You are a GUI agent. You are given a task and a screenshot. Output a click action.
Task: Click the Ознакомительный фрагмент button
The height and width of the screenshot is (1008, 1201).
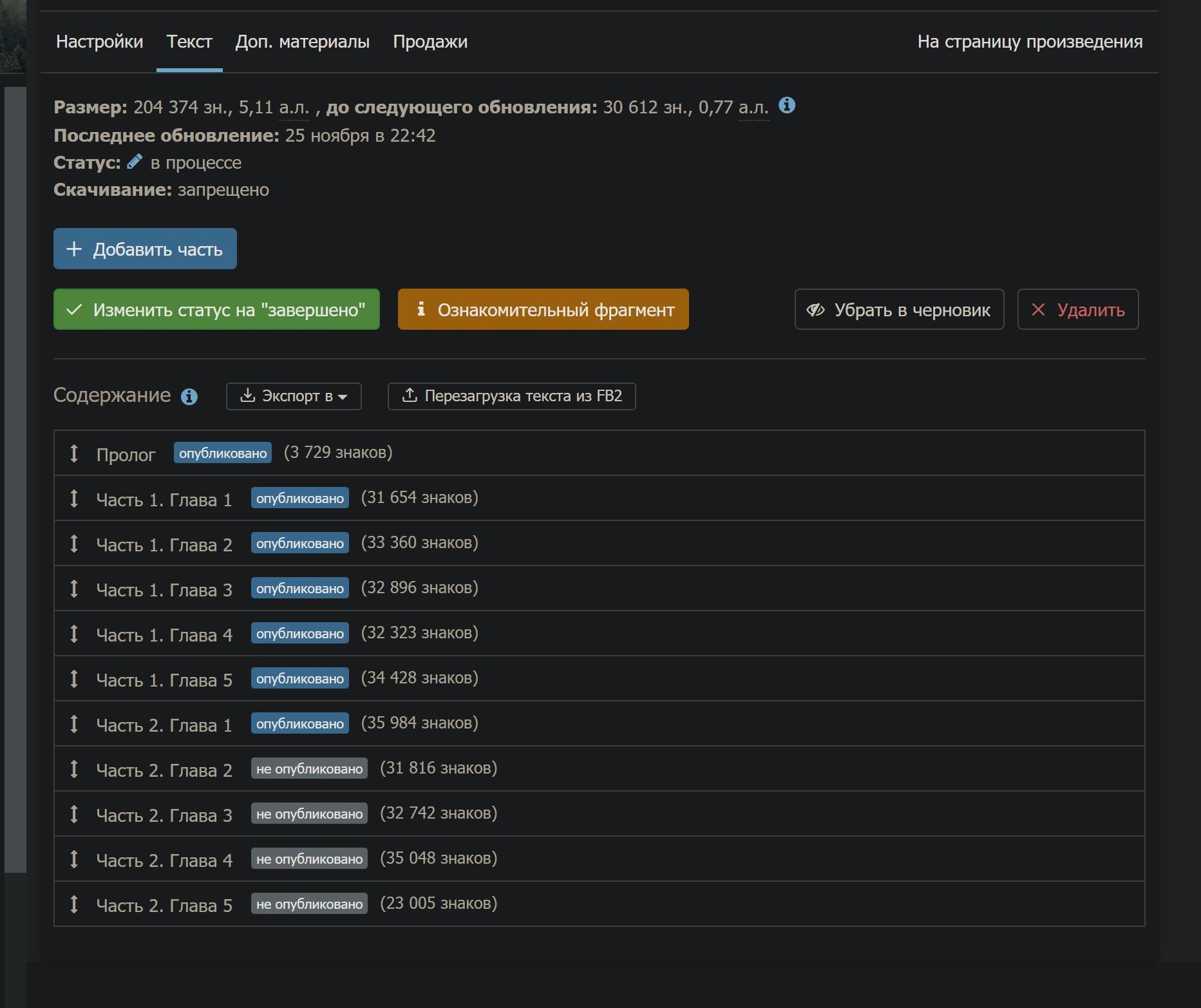click(x=543, y=310)
